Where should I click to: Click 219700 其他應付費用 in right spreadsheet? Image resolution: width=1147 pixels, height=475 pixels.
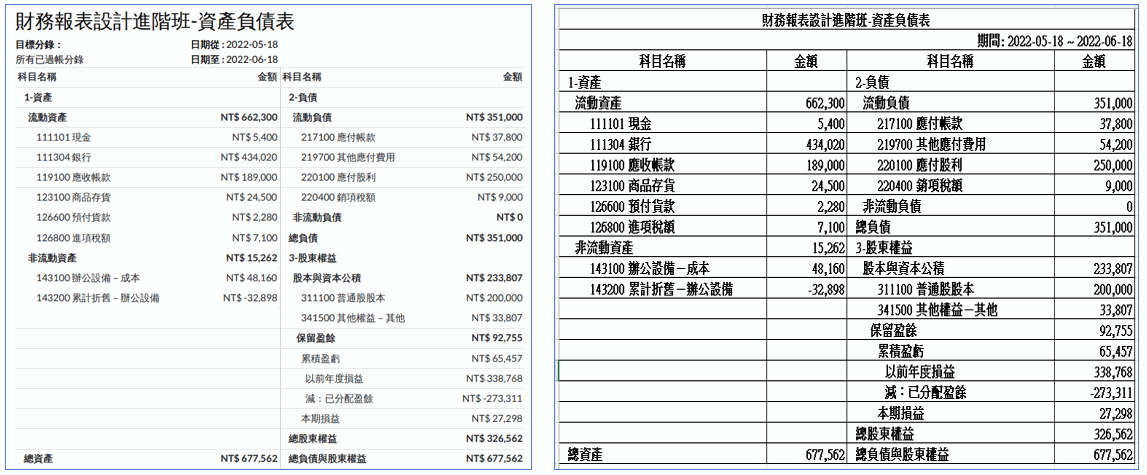coord(950,144)
